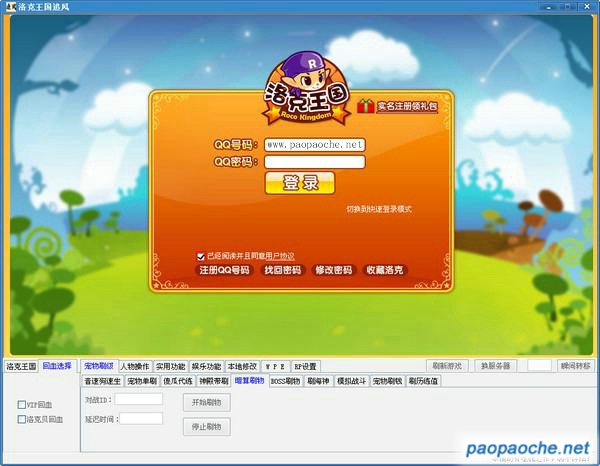The height and width of the screenshot is (466, 600).
Task: Open the 宠物刷级 tab
Action: pos(99,366)
